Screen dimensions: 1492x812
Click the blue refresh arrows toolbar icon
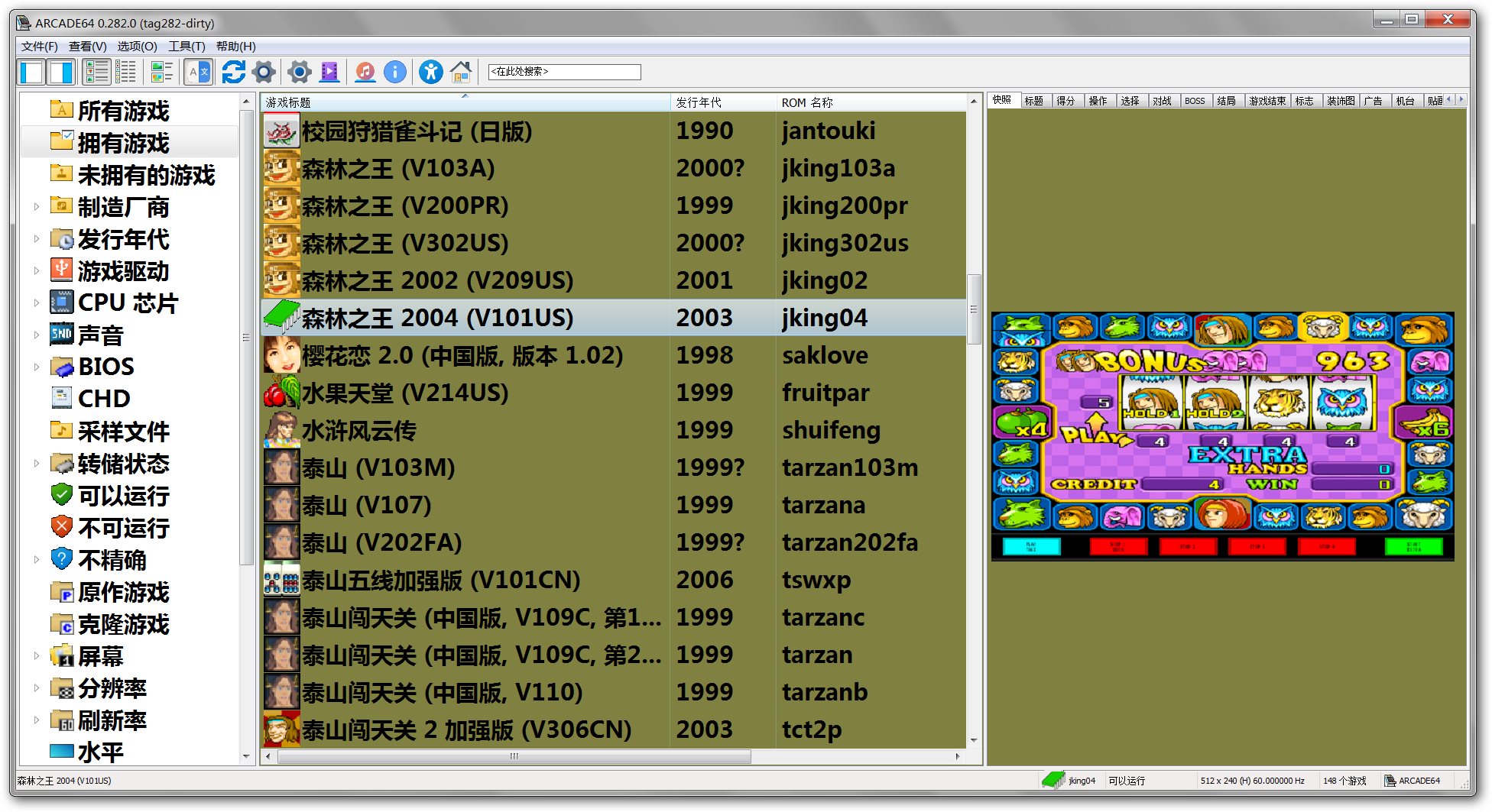(233, 73)
